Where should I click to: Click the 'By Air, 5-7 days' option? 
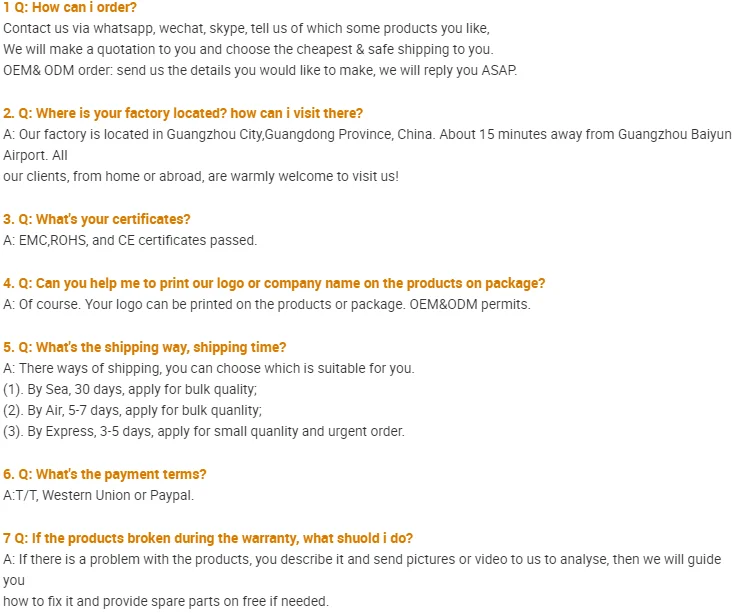132,410
